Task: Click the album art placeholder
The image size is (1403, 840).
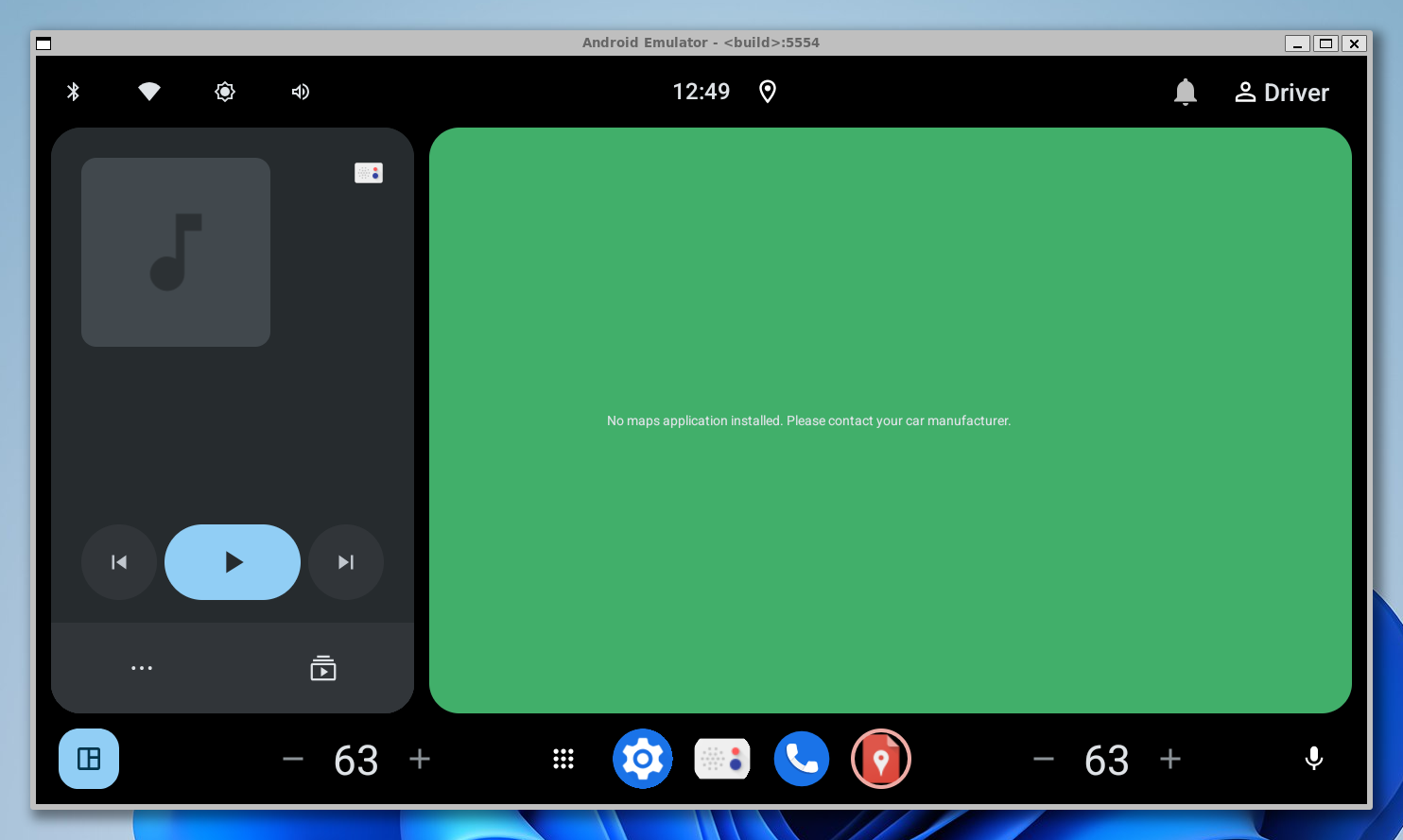Action: coord(176,252)
